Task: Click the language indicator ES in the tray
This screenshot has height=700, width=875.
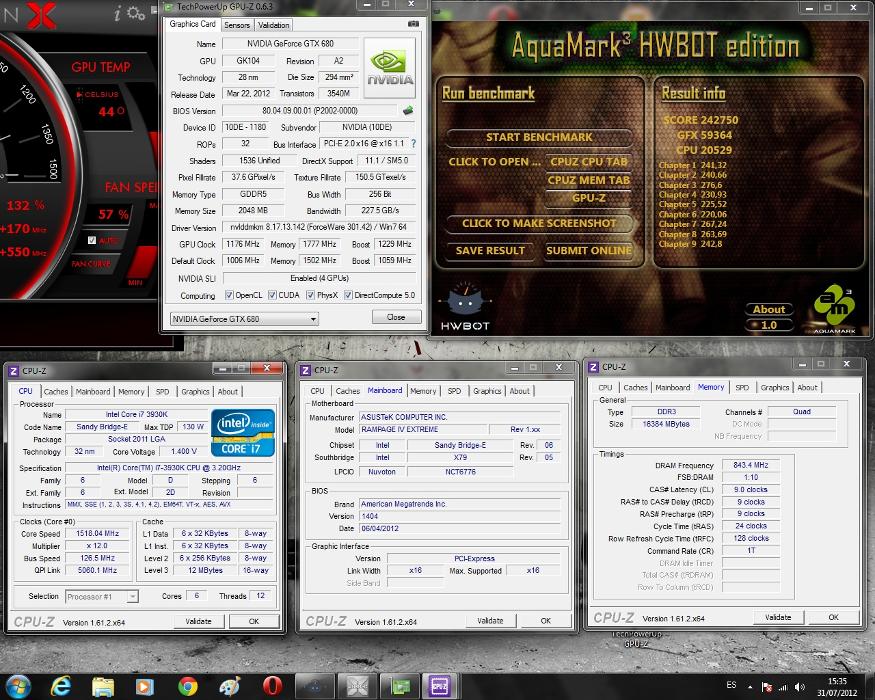Action: [x=731, y=685]
